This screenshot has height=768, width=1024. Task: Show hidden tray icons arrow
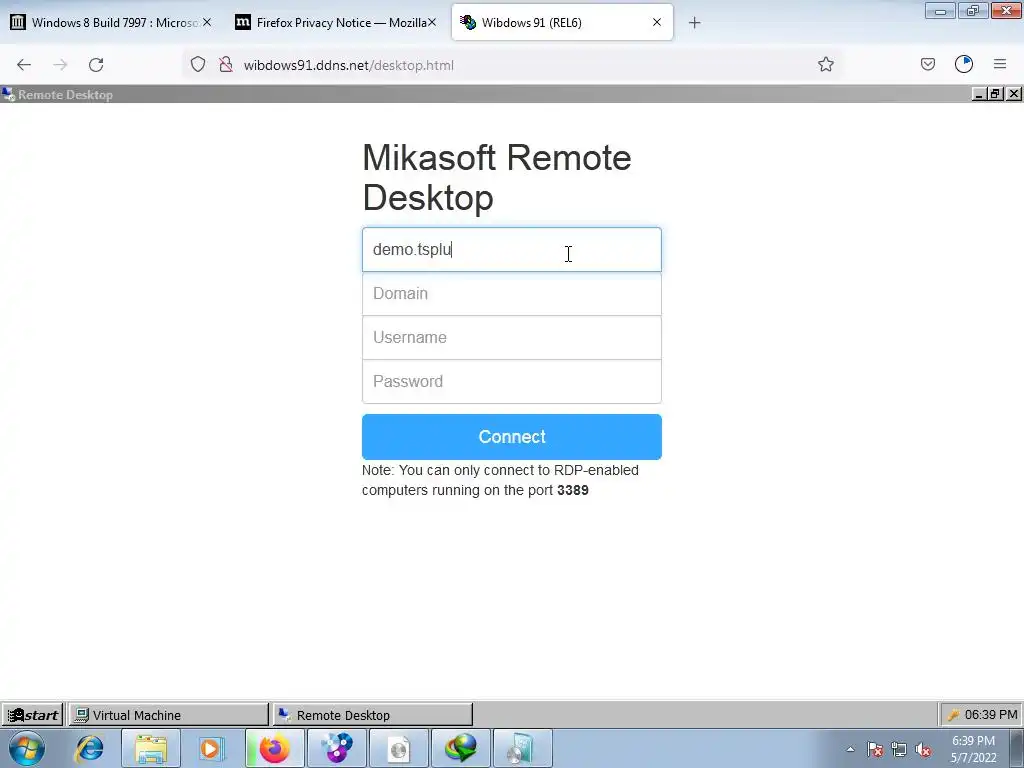(850, 750)
